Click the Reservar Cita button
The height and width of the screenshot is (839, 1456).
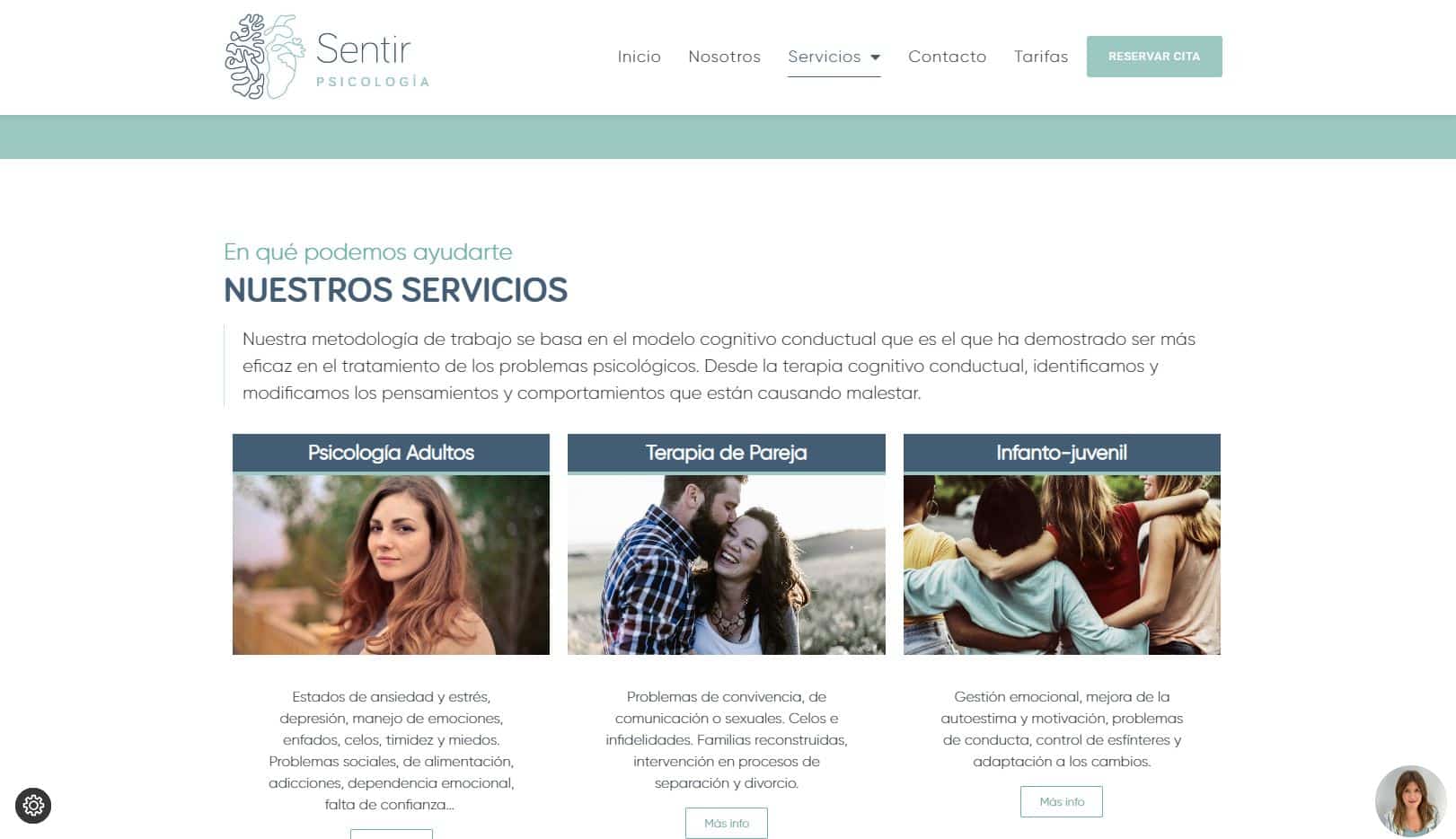tap(1154, 57)
